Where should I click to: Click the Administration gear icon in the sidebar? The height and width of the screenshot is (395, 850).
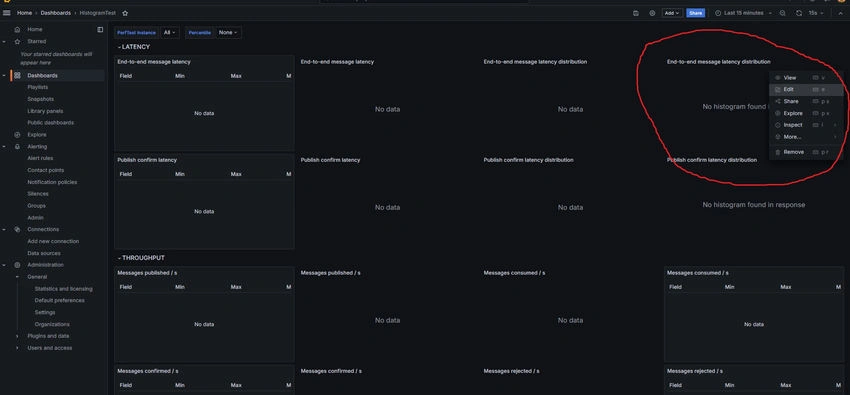[x=17, y=265]
